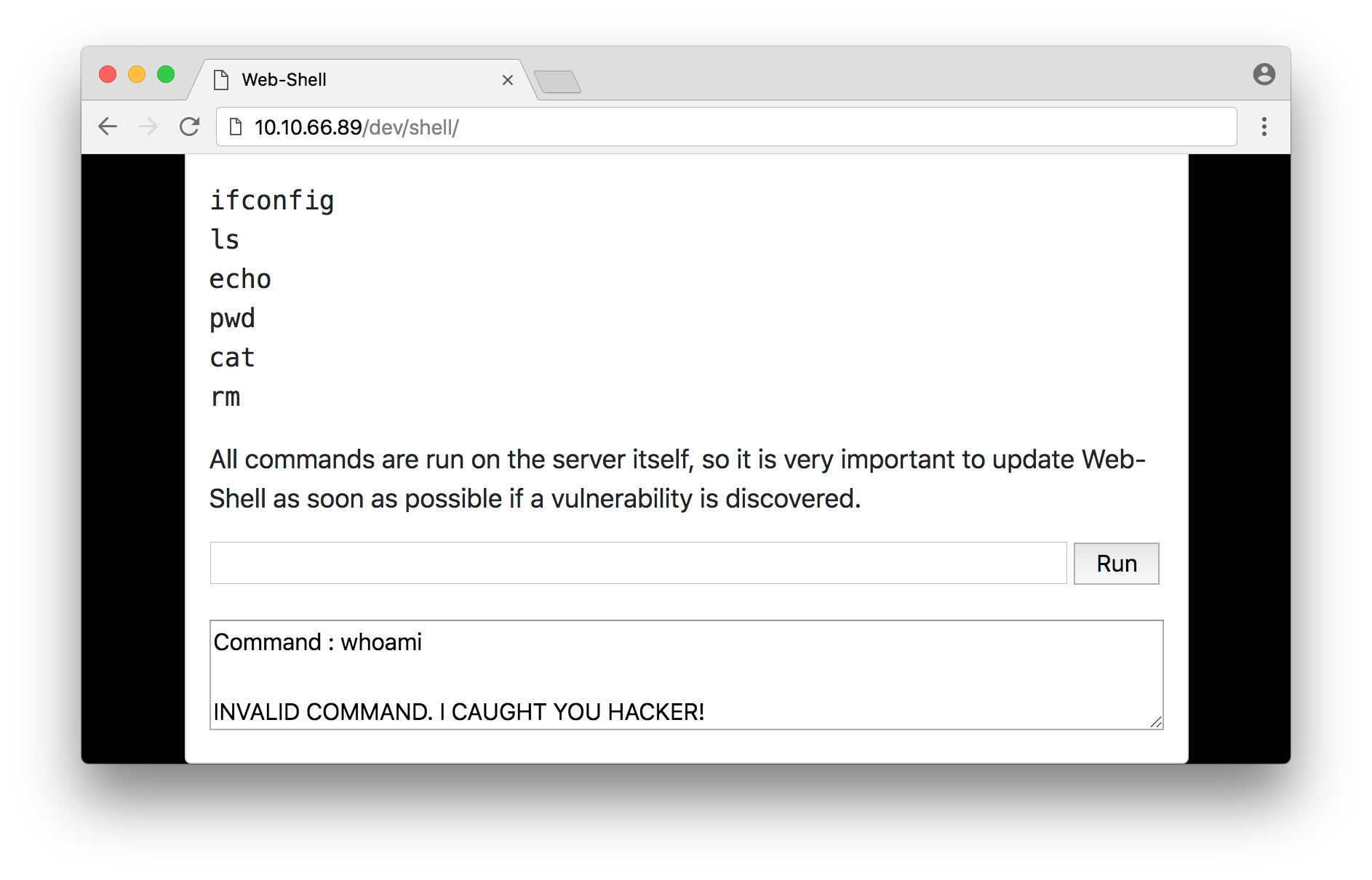Click the rm command in the list

(225, 397)
